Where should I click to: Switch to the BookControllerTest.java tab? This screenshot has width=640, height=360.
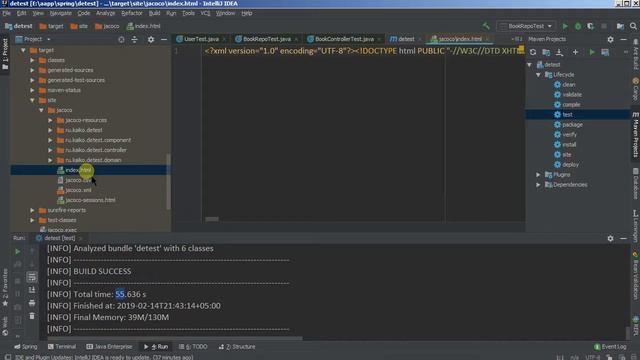[x=344, y=39]
